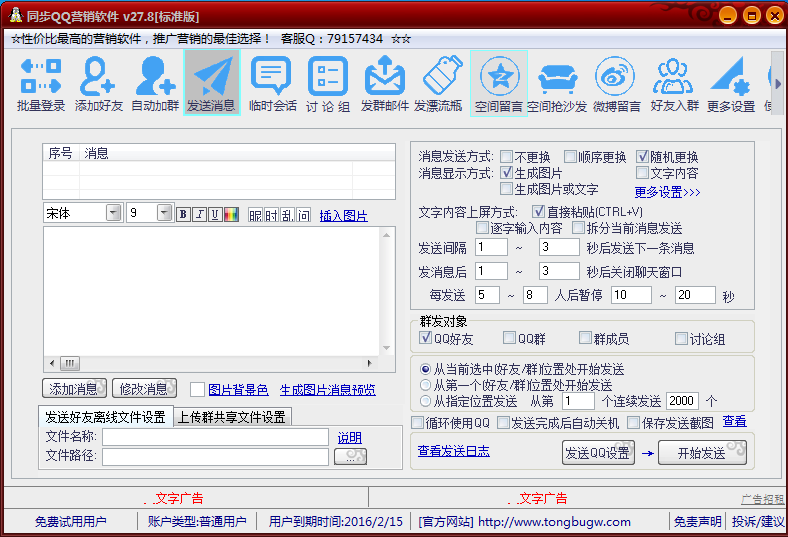Image resolution: width=788 pixels, height=537 pixels.
Task: Open the 发漂流瓶 drift bottle tool
Action: coord(438,84)
